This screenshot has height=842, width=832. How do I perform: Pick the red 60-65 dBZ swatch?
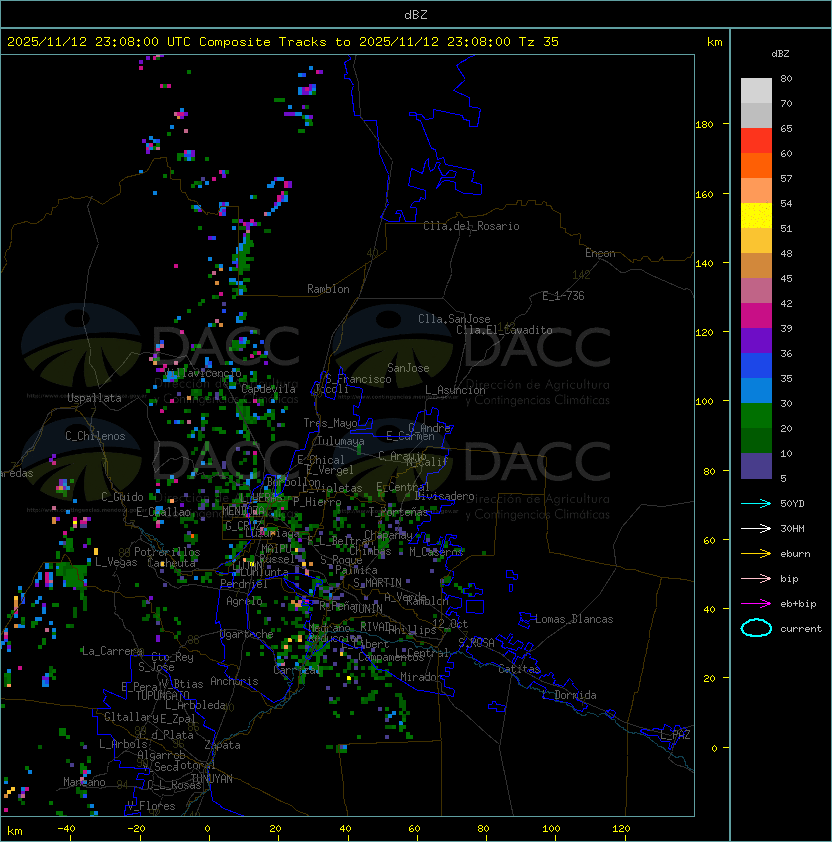tap(756, 141)
